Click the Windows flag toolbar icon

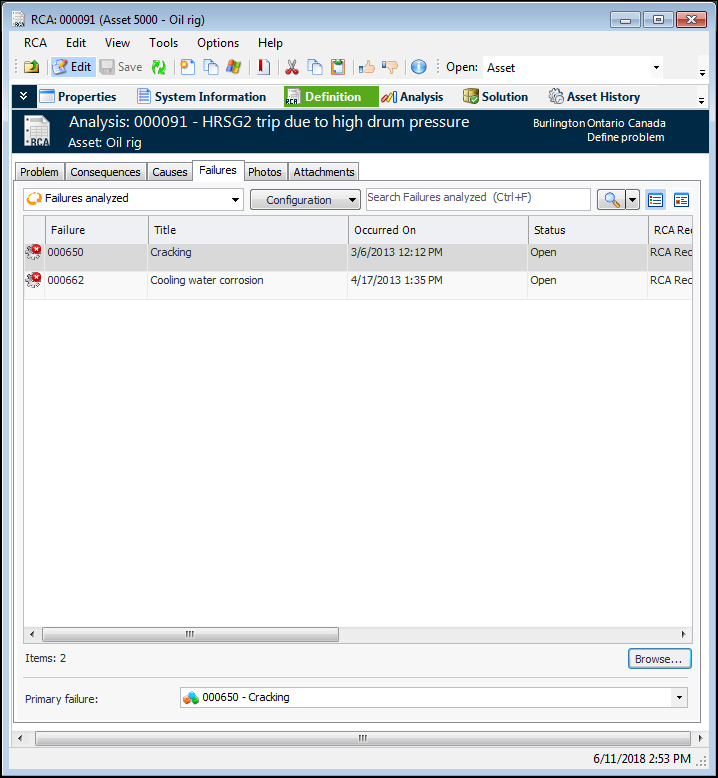233,67
